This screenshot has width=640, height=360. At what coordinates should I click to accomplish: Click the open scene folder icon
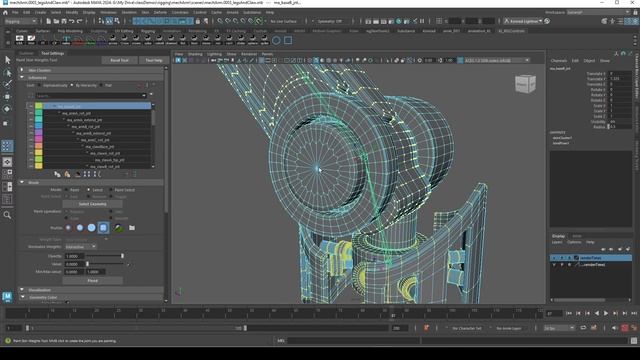[56, 21]
